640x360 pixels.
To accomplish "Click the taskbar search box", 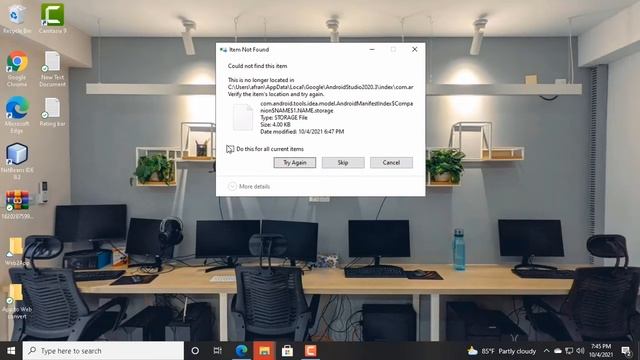I will 103,351.
